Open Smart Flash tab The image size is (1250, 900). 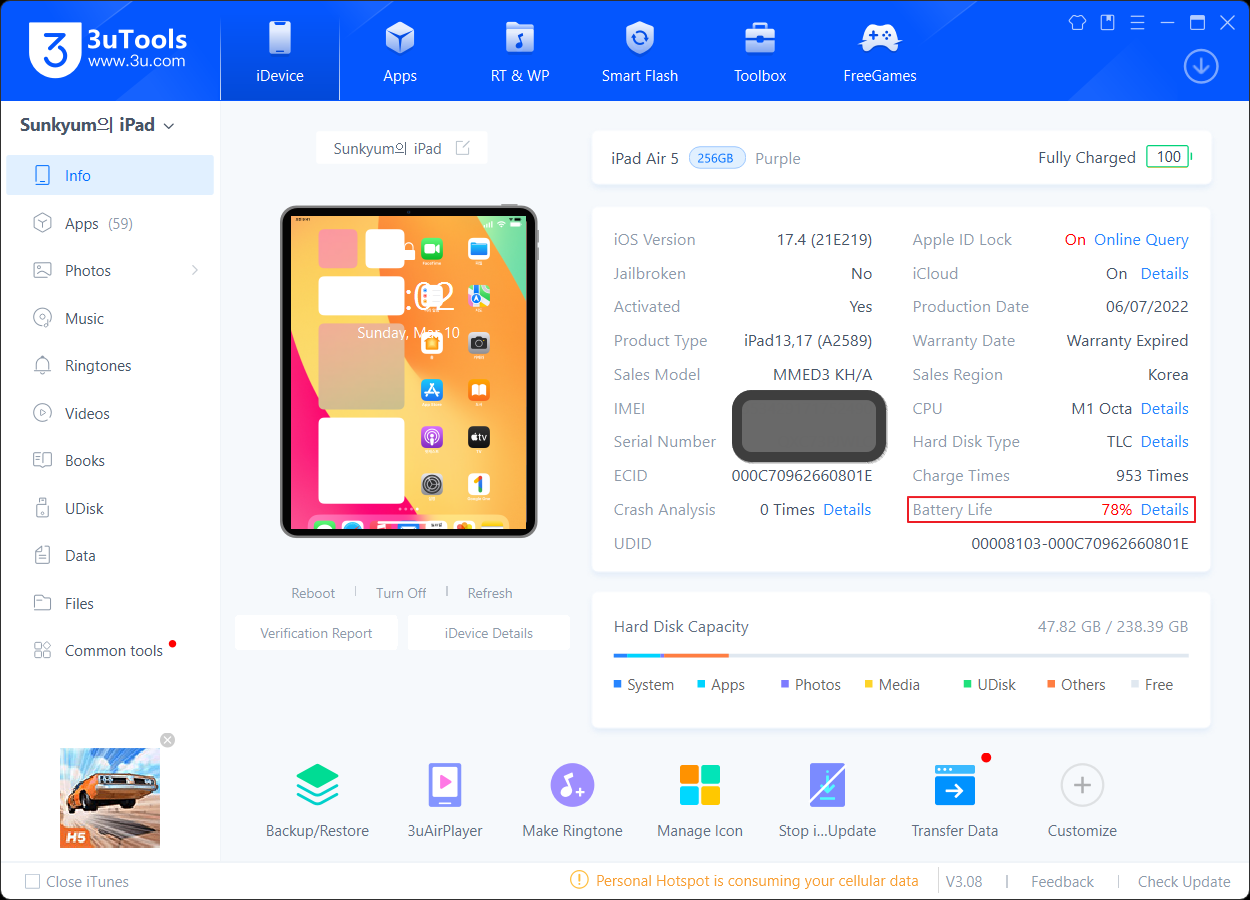click(x=640, y=50)
